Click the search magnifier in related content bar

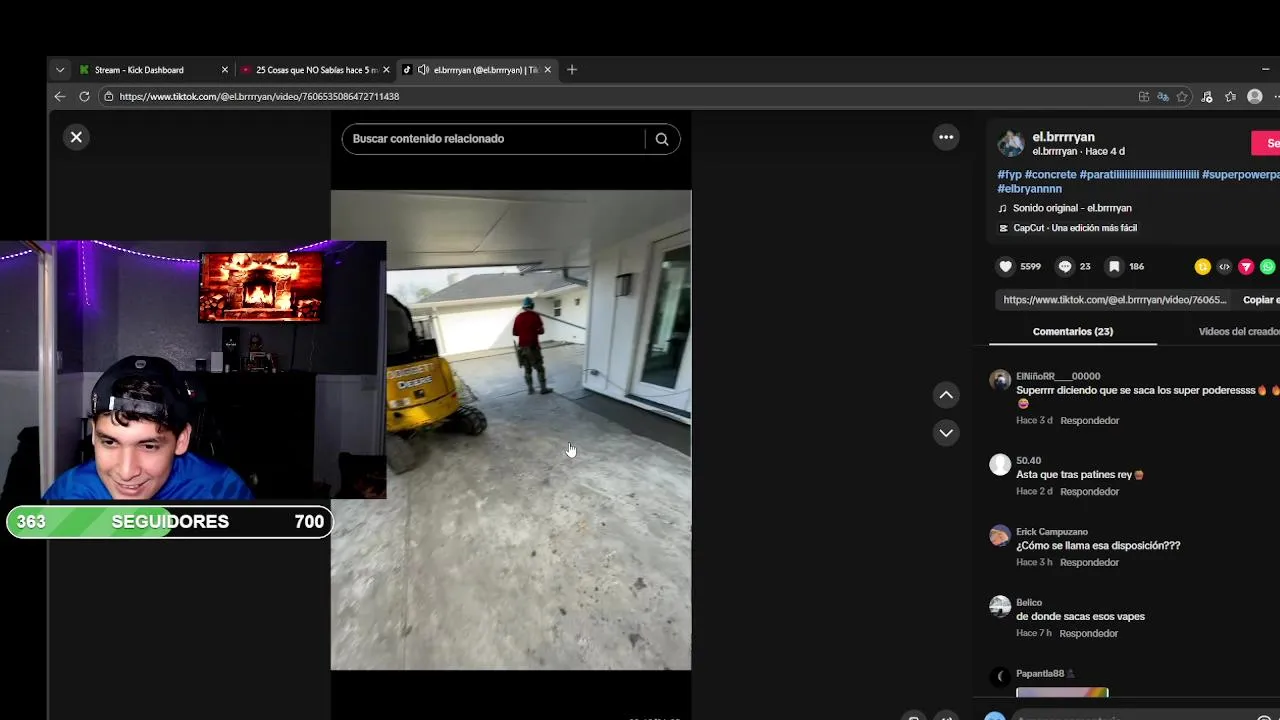662,139
